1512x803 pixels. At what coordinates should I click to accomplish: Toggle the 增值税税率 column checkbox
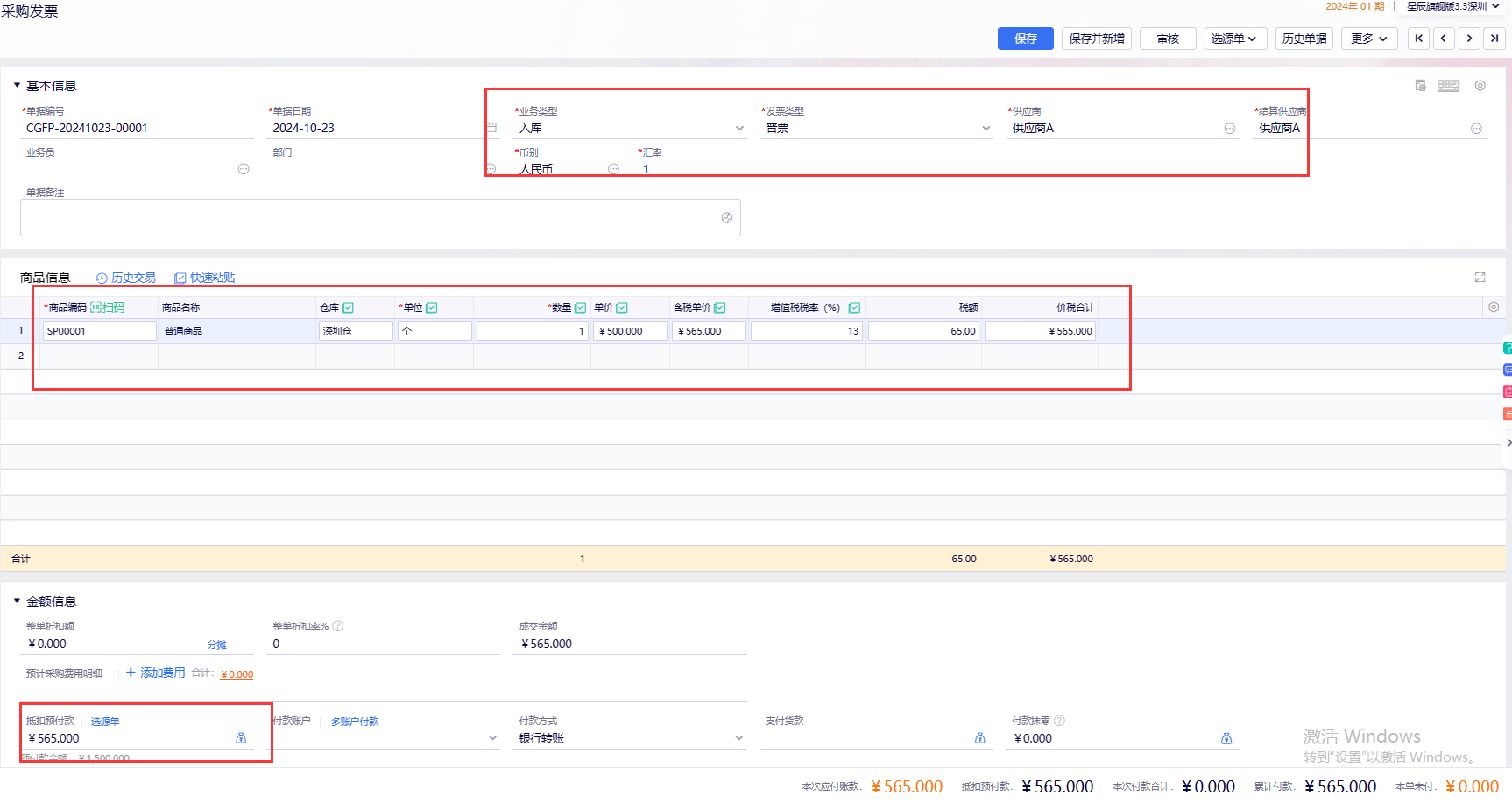[x=854, y=307]
